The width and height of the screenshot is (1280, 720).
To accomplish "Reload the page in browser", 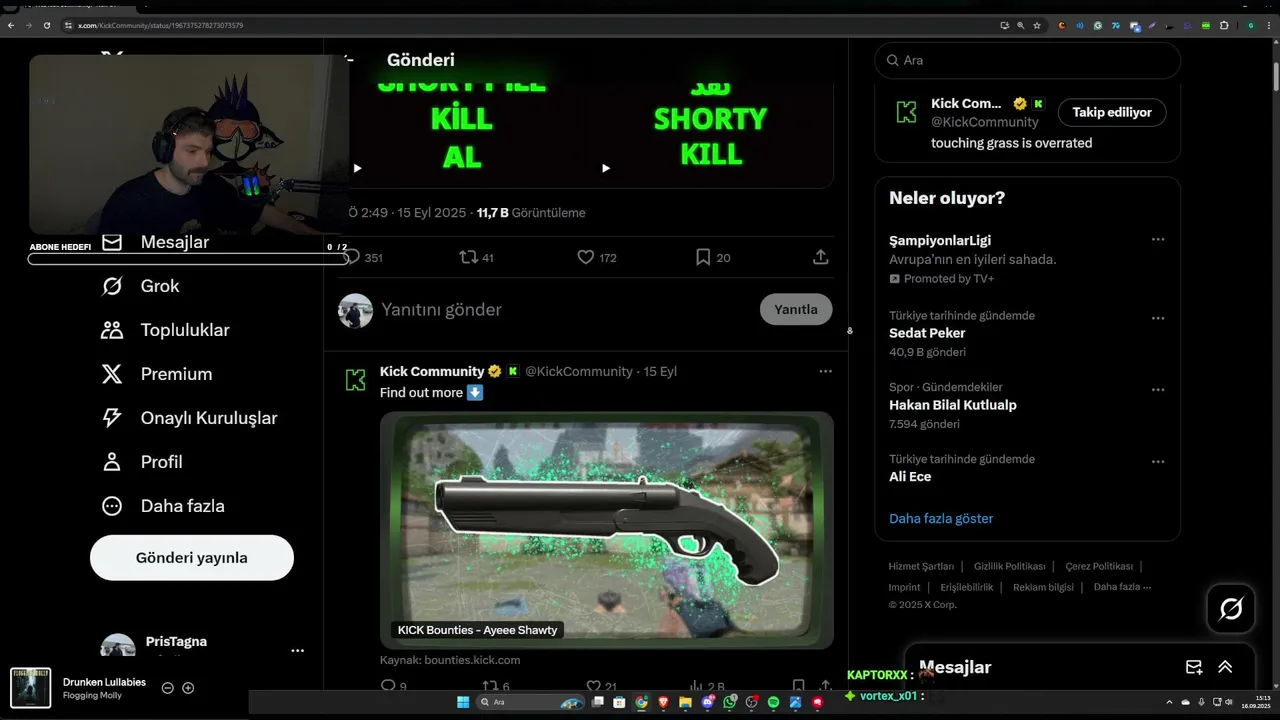I will pyautogui.click(x=46, y=25).
